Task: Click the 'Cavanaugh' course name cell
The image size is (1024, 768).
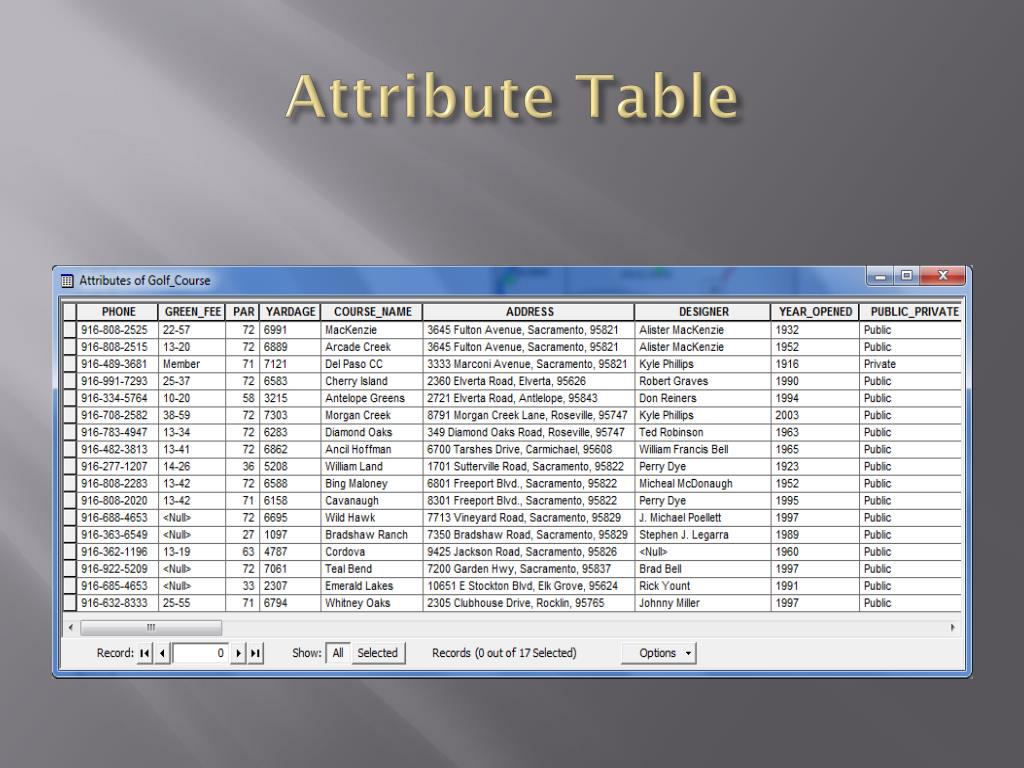Action: coord(372,501)
